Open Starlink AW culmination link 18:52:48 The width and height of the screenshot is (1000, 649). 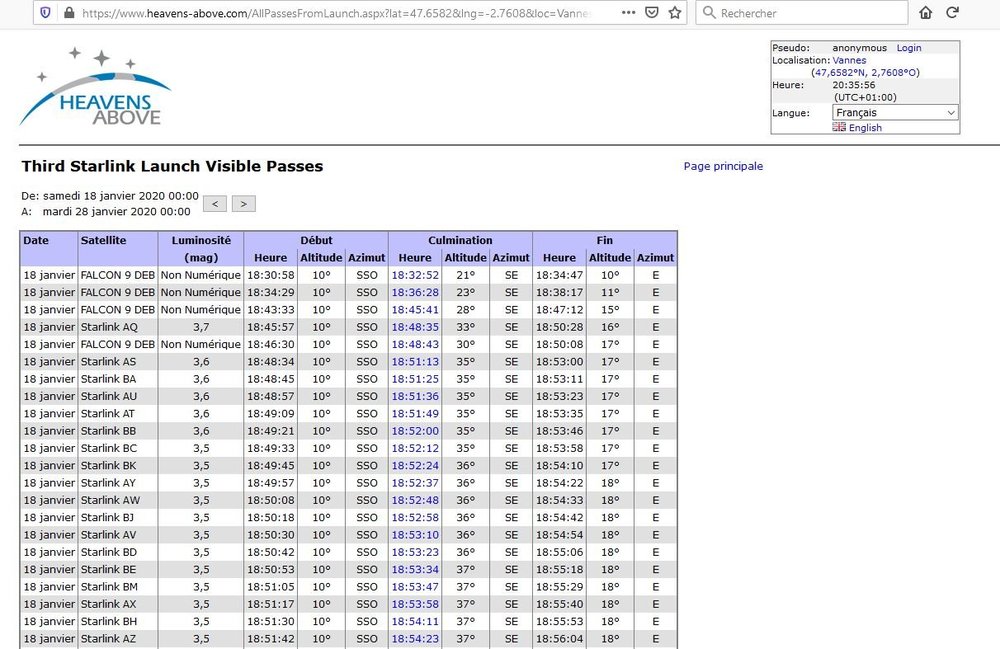[415, 500]
